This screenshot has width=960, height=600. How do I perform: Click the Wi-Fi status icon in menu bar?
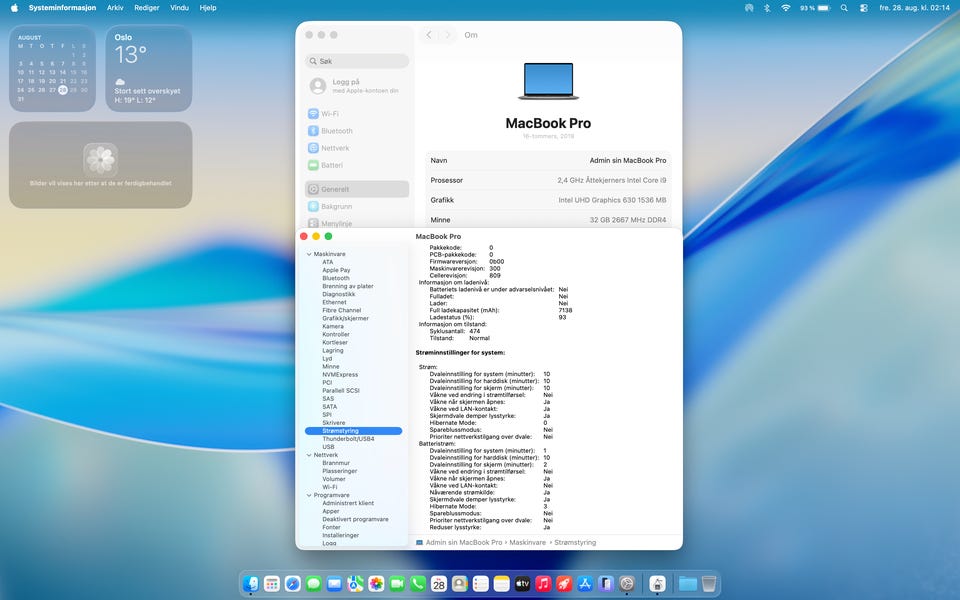[x=786, y=8]
